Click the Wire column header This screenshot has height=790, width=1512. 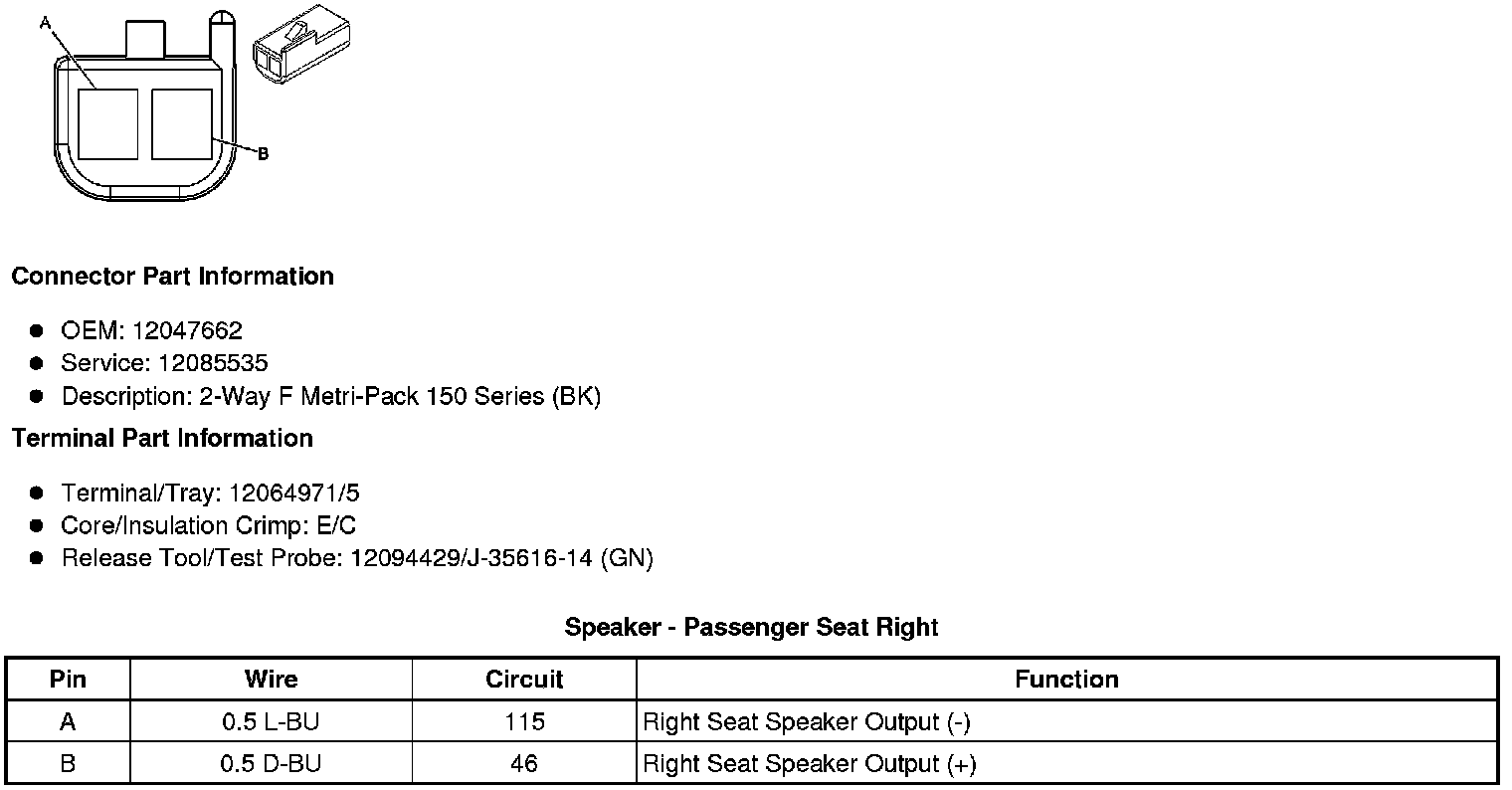(x=271, y=680)
